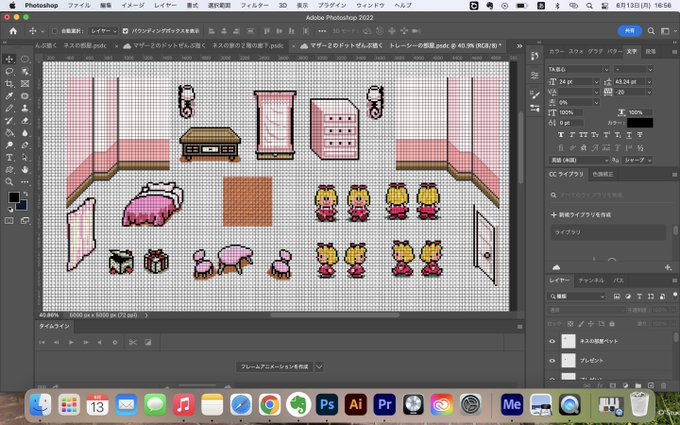Open the anti-aliasing シャープ dropdown

(x=638, y=160)
